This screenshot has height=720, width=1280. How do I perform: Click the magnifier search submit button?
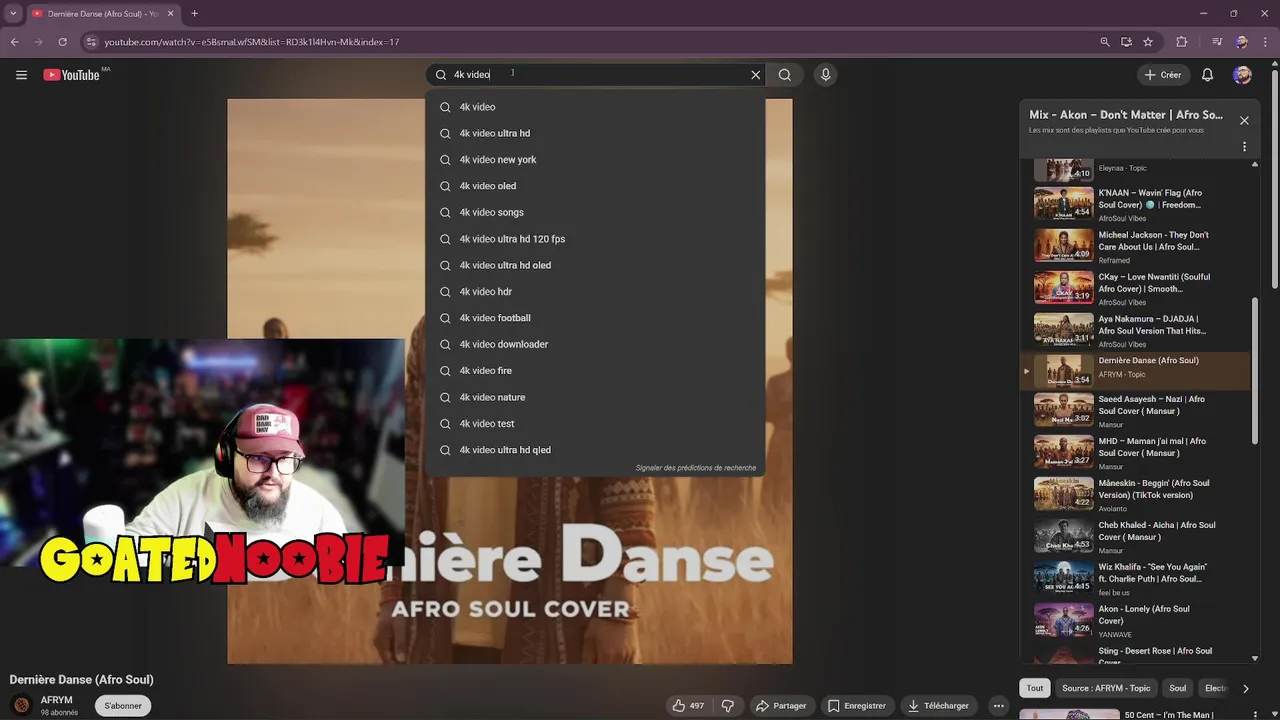785,75
